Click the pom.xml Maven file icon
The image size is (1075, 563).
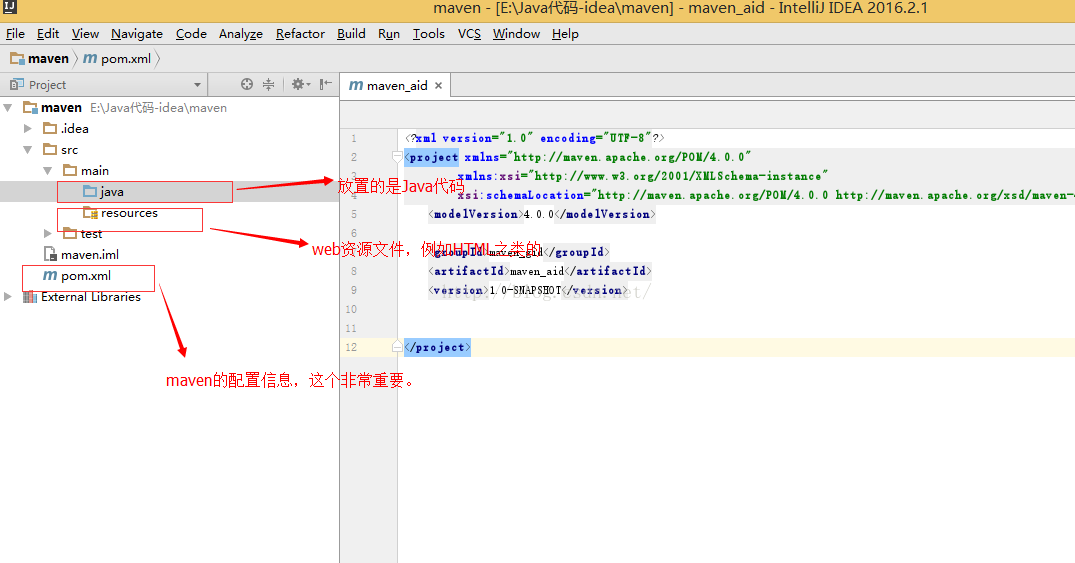[x=50, y=276]
